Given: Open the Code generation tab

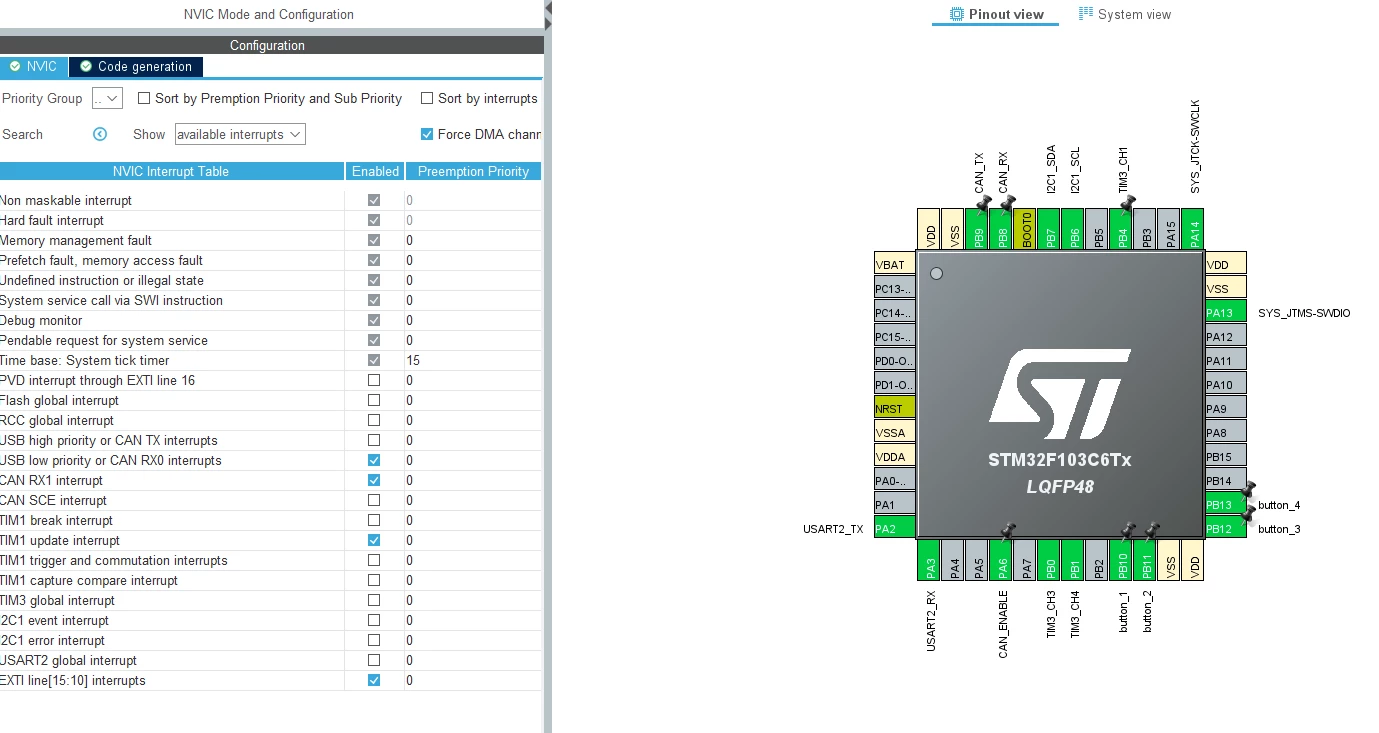Looking at the screenshot, I should 136,66.
